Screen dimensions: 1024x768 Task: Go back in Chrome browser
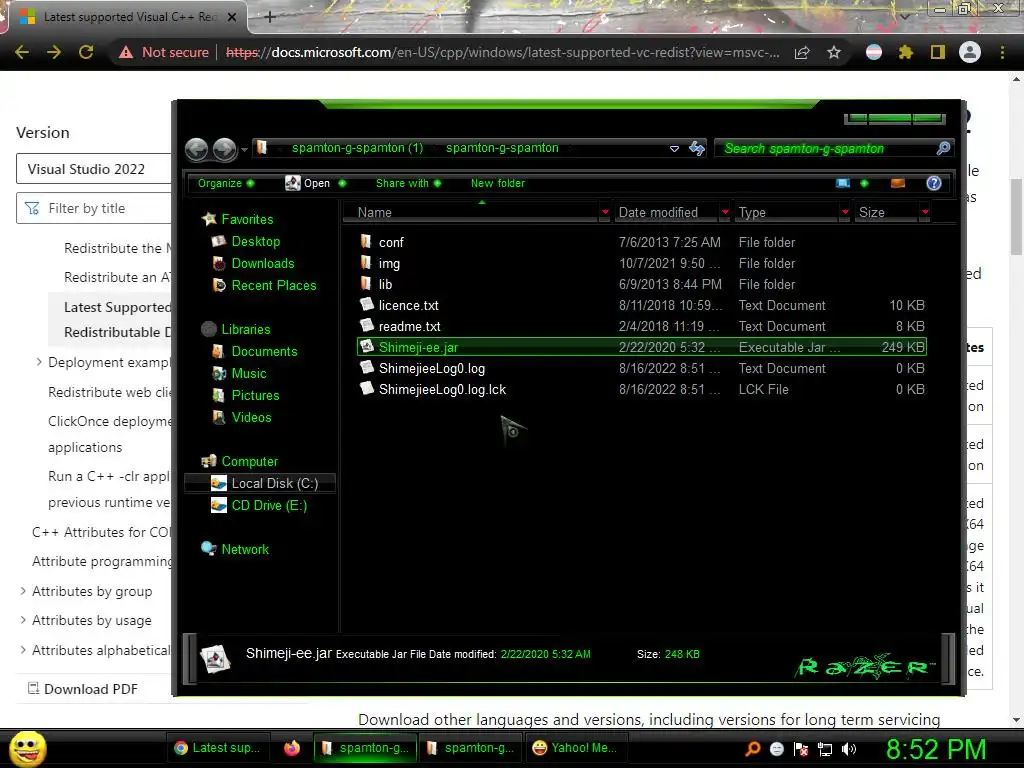pyautogui.click(x=22, y=52)
